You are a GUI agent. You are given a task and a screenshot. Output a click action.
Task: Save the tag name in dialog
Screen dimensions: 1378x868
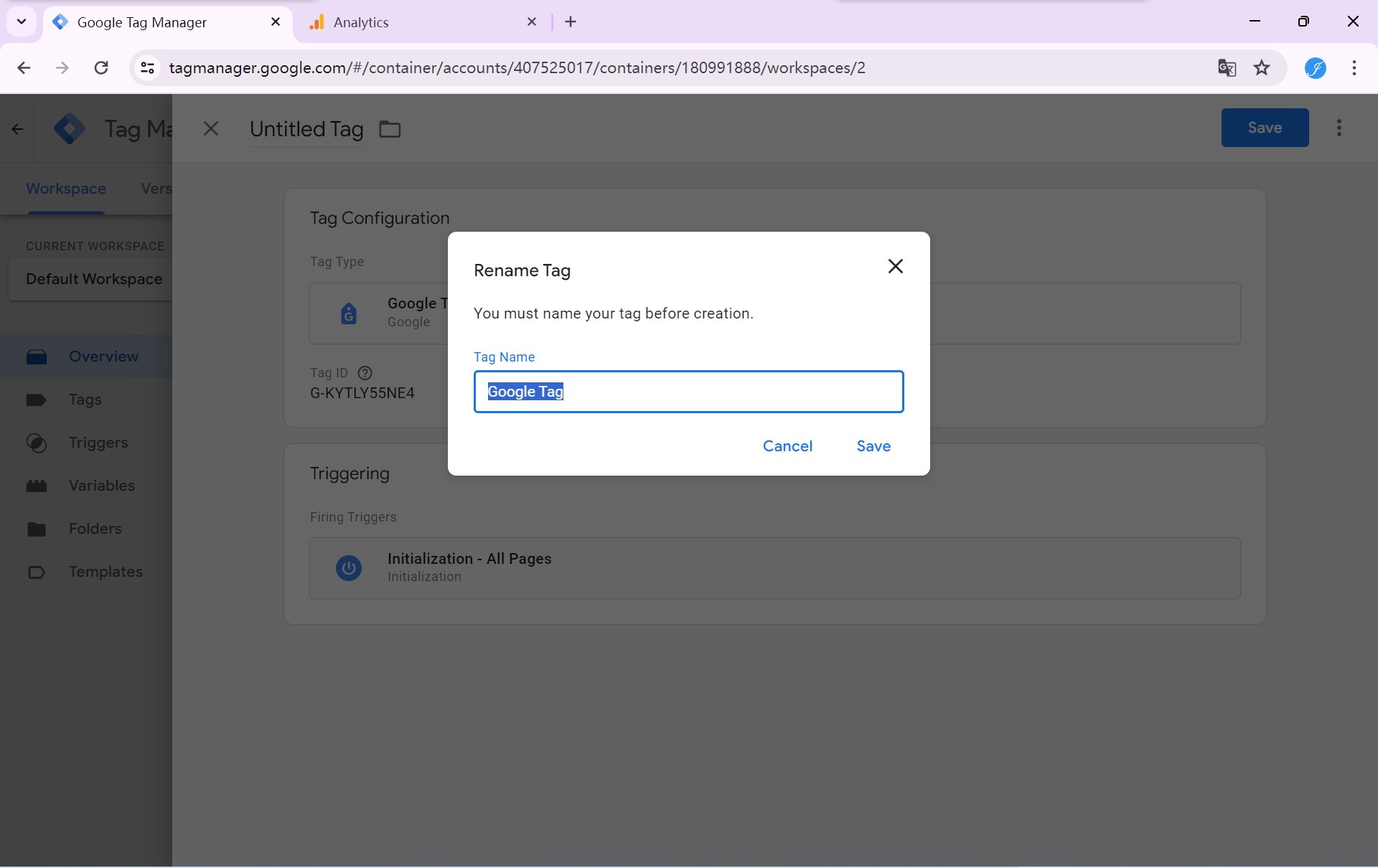pyautogui.click(x=873, y=446)
